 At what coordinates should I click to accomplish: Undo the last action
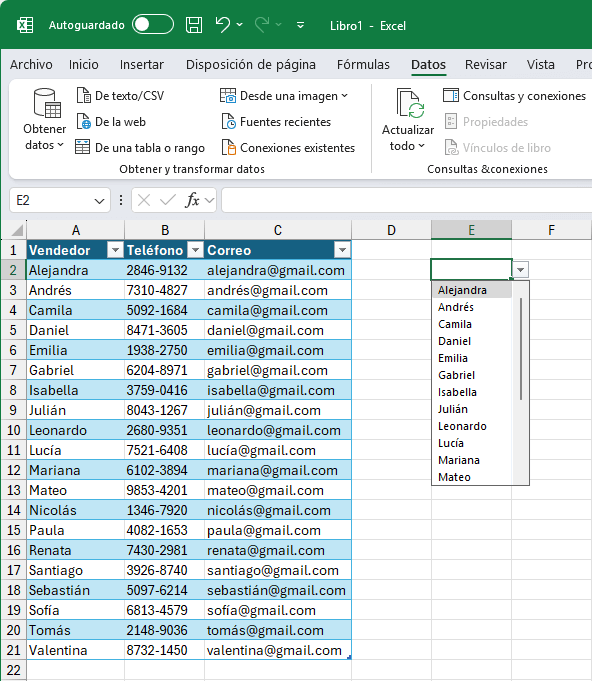click(222, 25)
